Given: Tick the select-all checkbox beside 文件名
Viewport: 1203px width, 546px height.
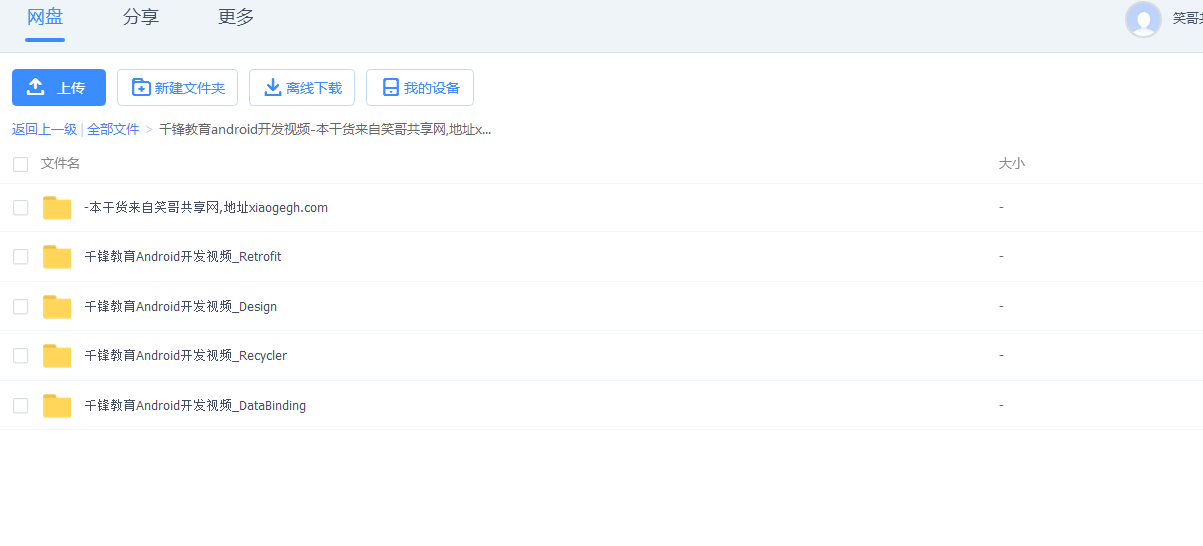Looking at the screenshot, I should (x=20, y=164).
